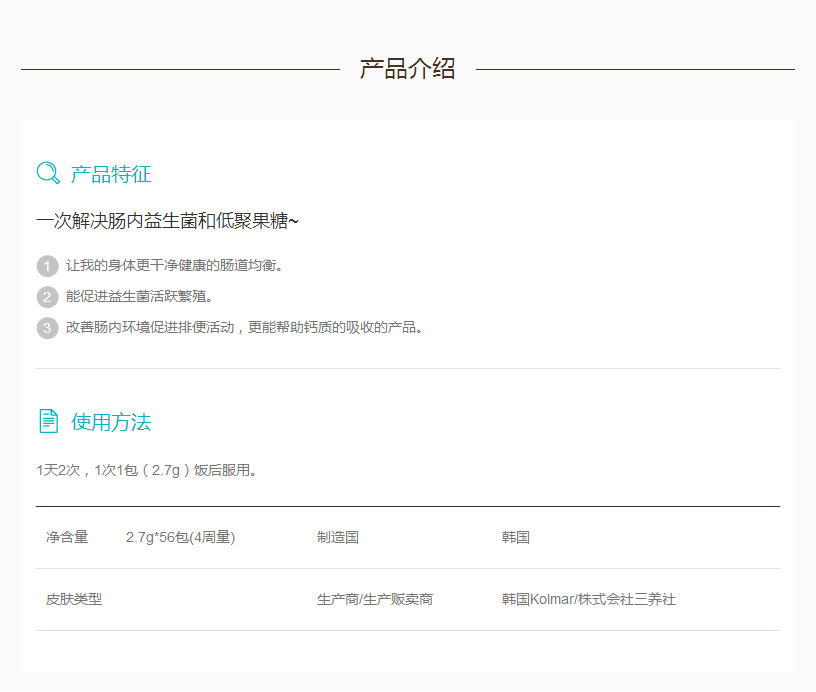
Task: Click the number 2 circle badge
Action: 47,297
